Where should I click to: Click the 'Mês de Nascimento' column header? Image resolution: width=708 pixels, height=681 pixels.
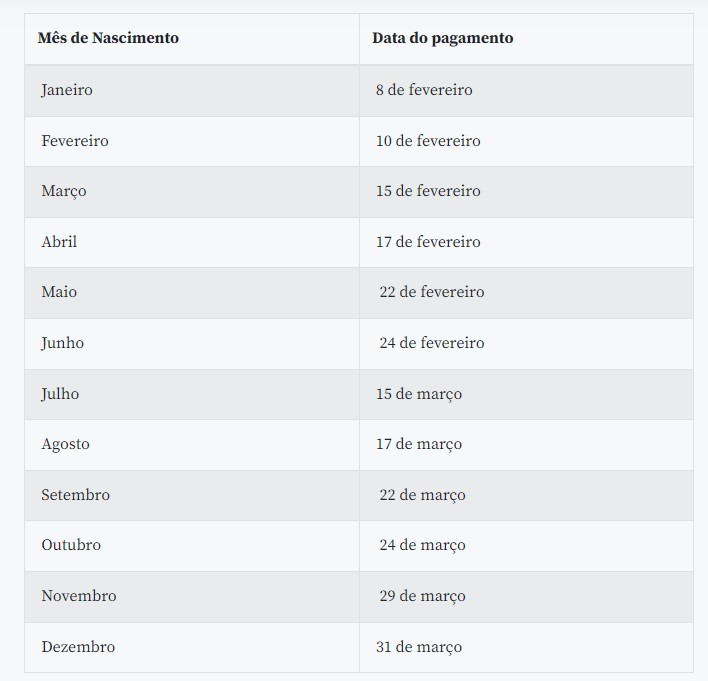[108, 38]
